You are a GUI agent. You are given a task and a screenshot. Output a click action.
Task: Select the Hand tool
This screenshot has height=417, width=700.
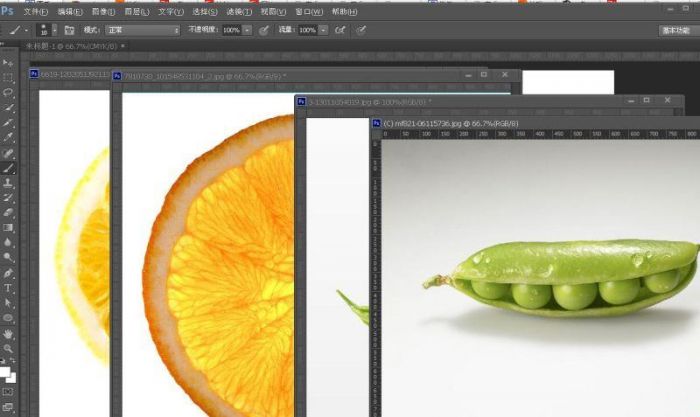click(9, 333)
